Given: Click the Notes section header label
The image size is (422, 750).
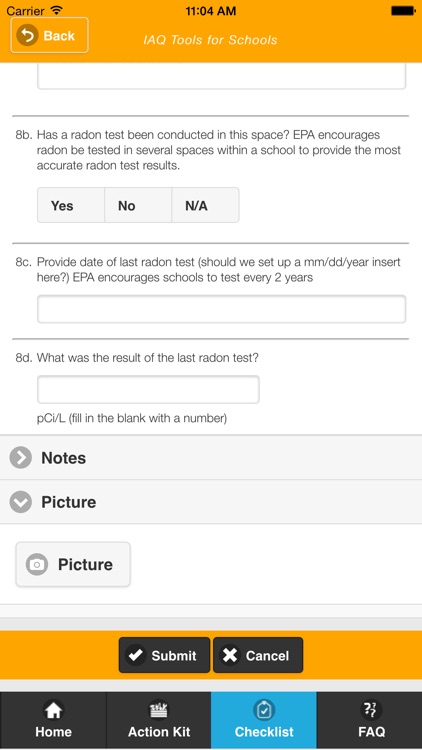Looking at the screenshot, I should coord(64,458).
